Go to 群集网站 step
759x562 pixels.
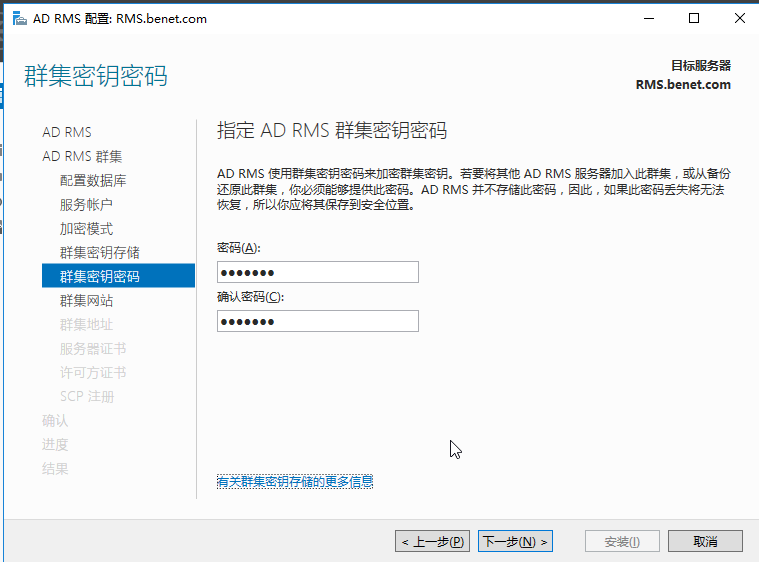click(x=86, y=301)
